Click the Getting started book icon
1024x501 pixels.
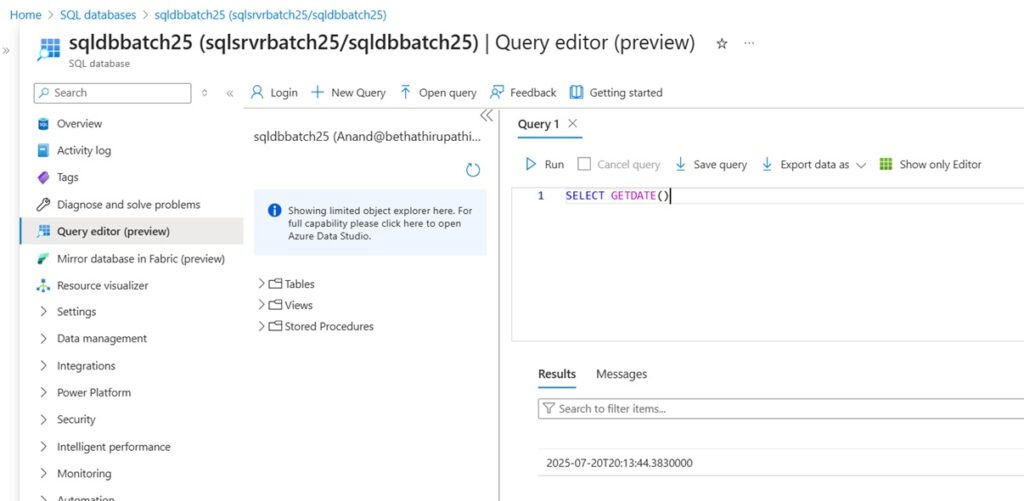(x=576, y=92)
